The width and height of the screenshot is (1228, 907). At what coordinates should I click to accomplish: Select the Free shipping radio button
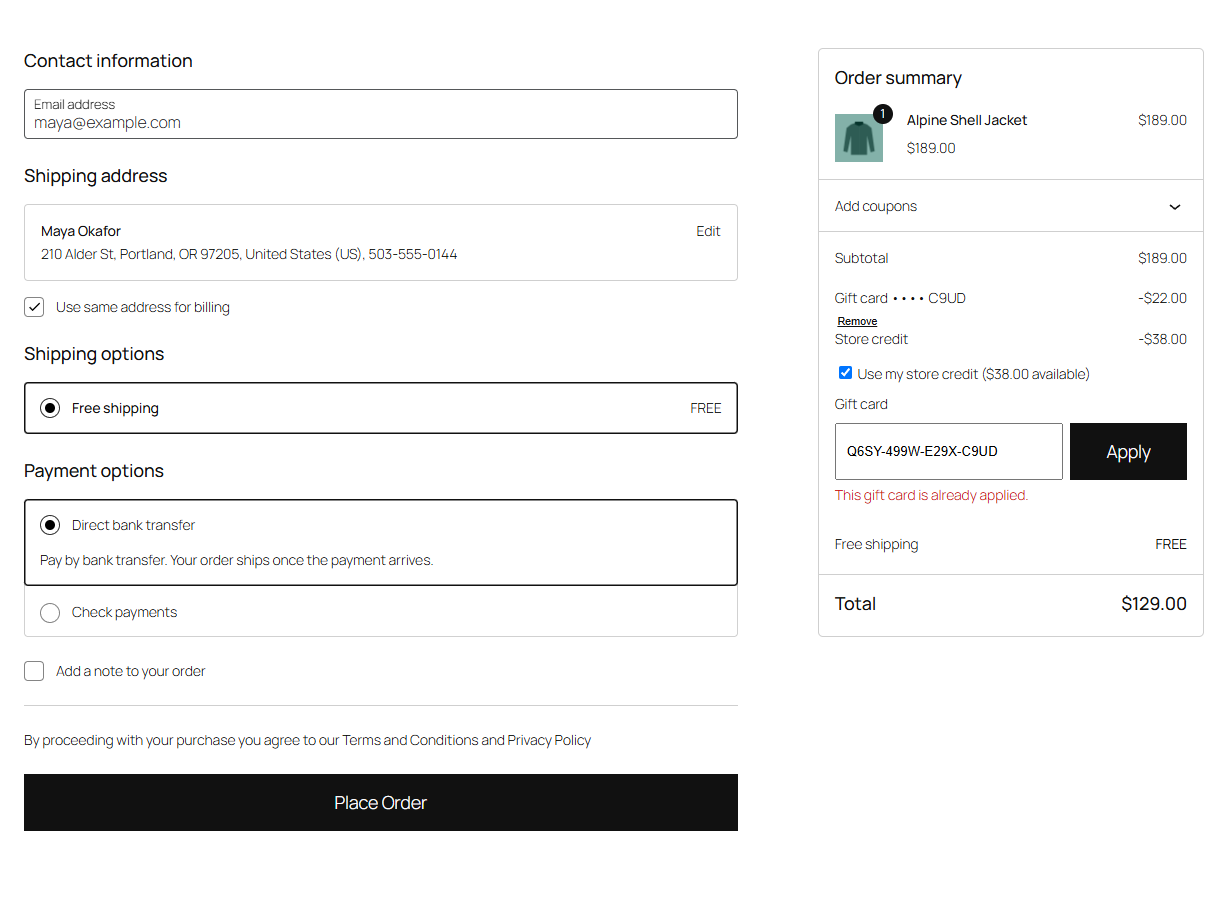coord(50,408)
